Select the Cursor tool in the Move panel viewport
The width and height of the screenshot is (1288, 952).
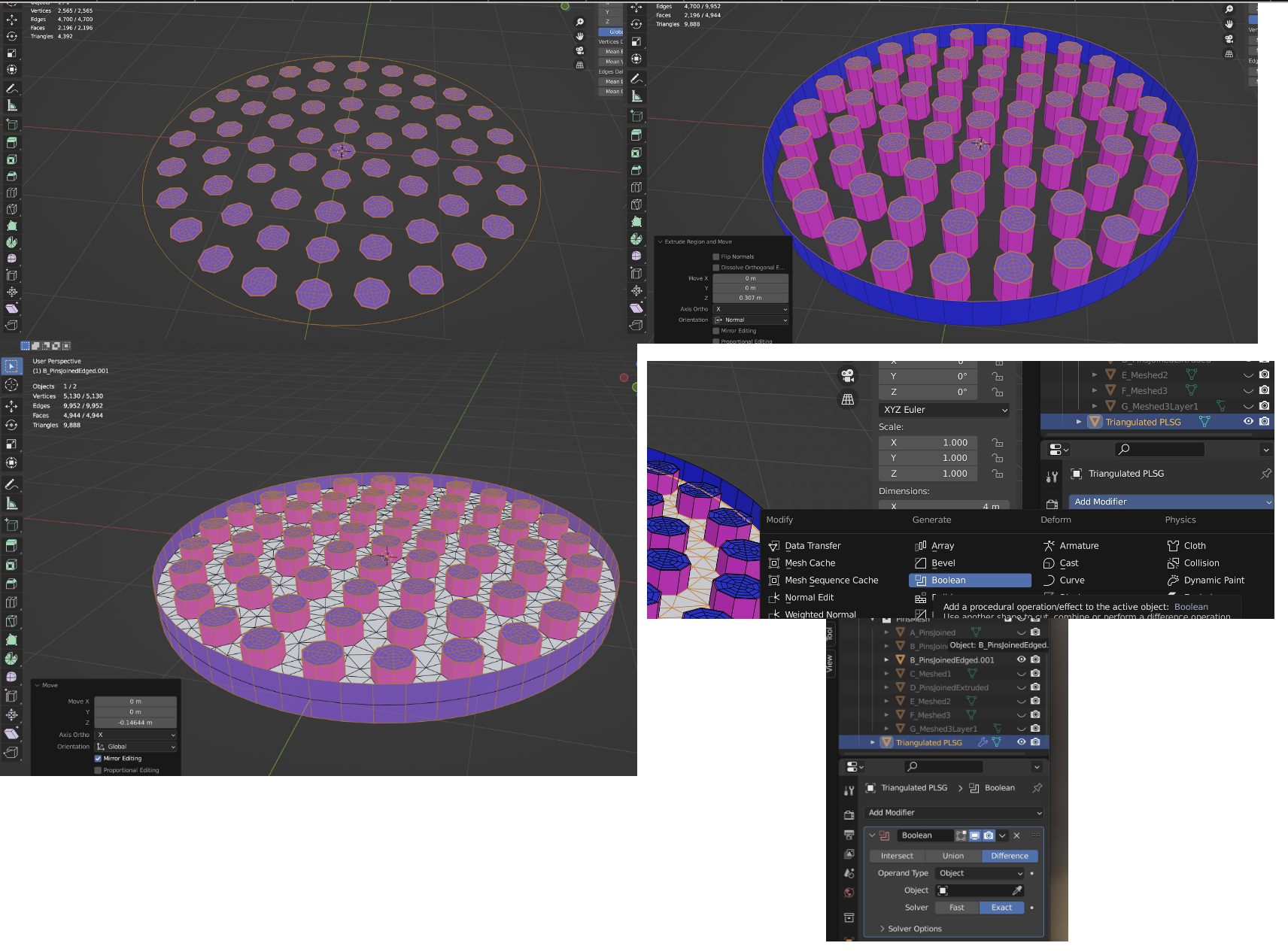(x=11, y=385)
